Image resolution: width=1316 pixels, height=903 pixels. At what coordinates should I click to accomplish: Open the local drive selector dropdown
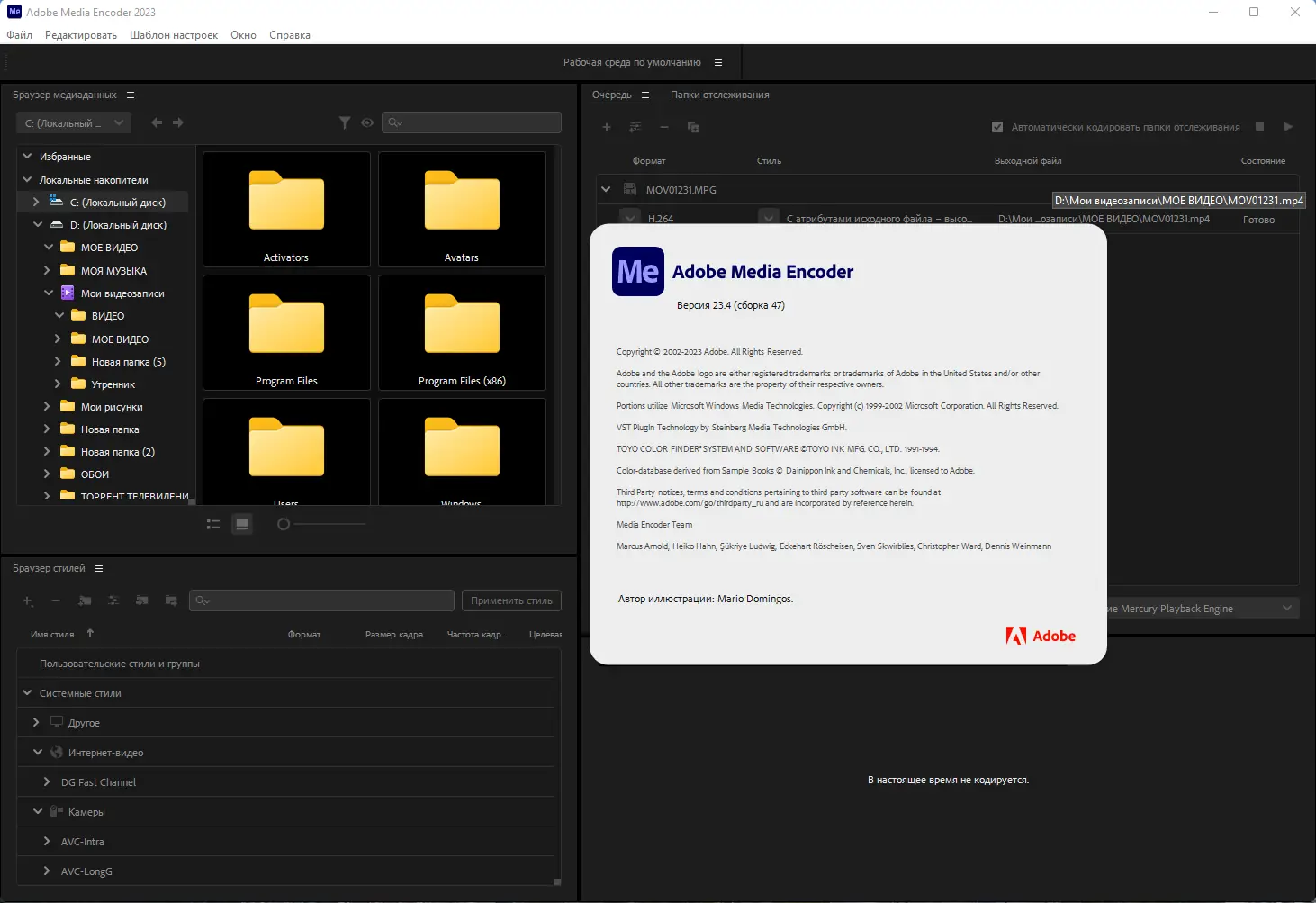point(73,122)
